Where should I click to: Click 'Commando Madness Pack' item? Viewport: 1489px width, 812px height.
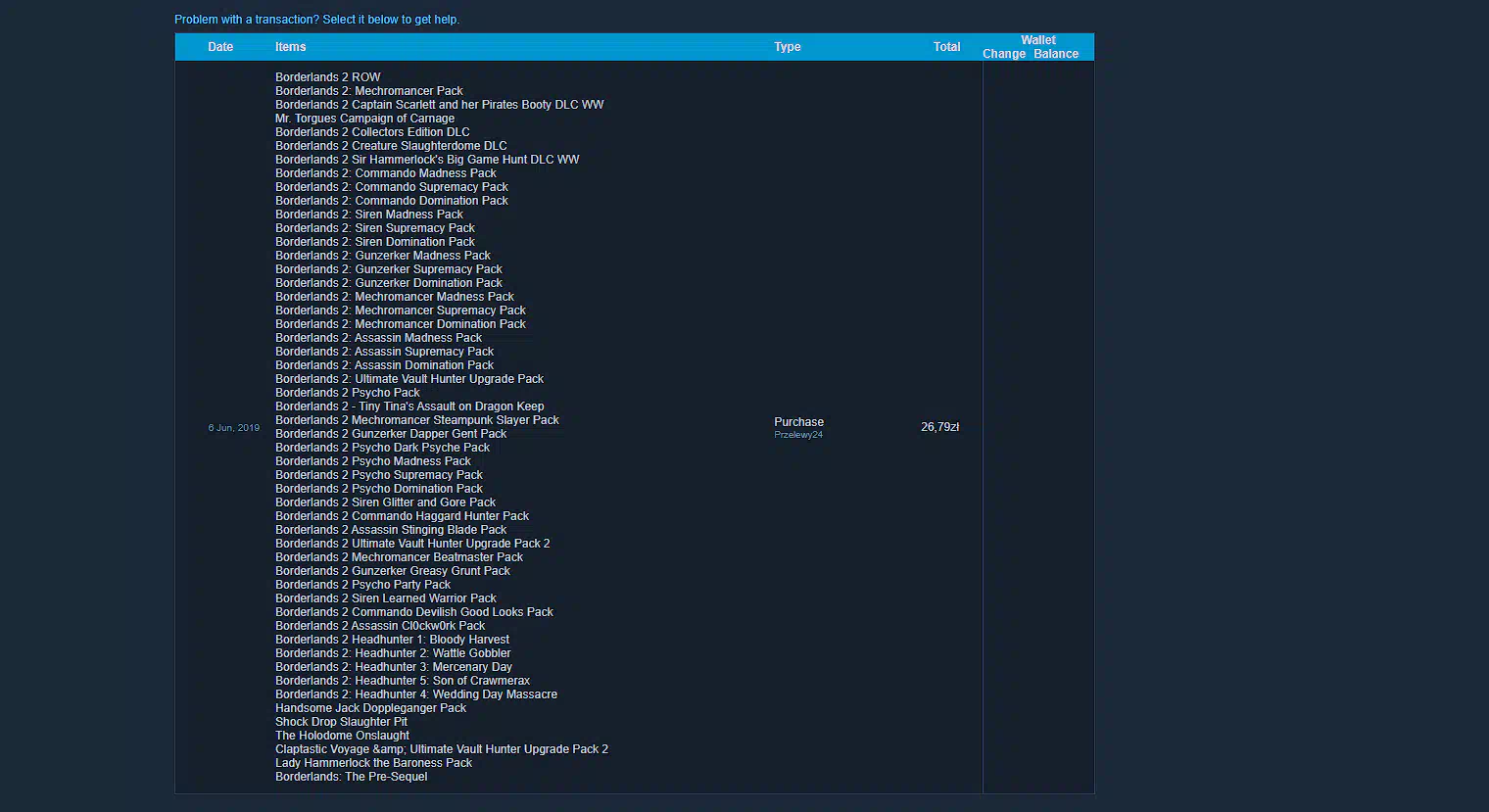[x=386, y=173]
